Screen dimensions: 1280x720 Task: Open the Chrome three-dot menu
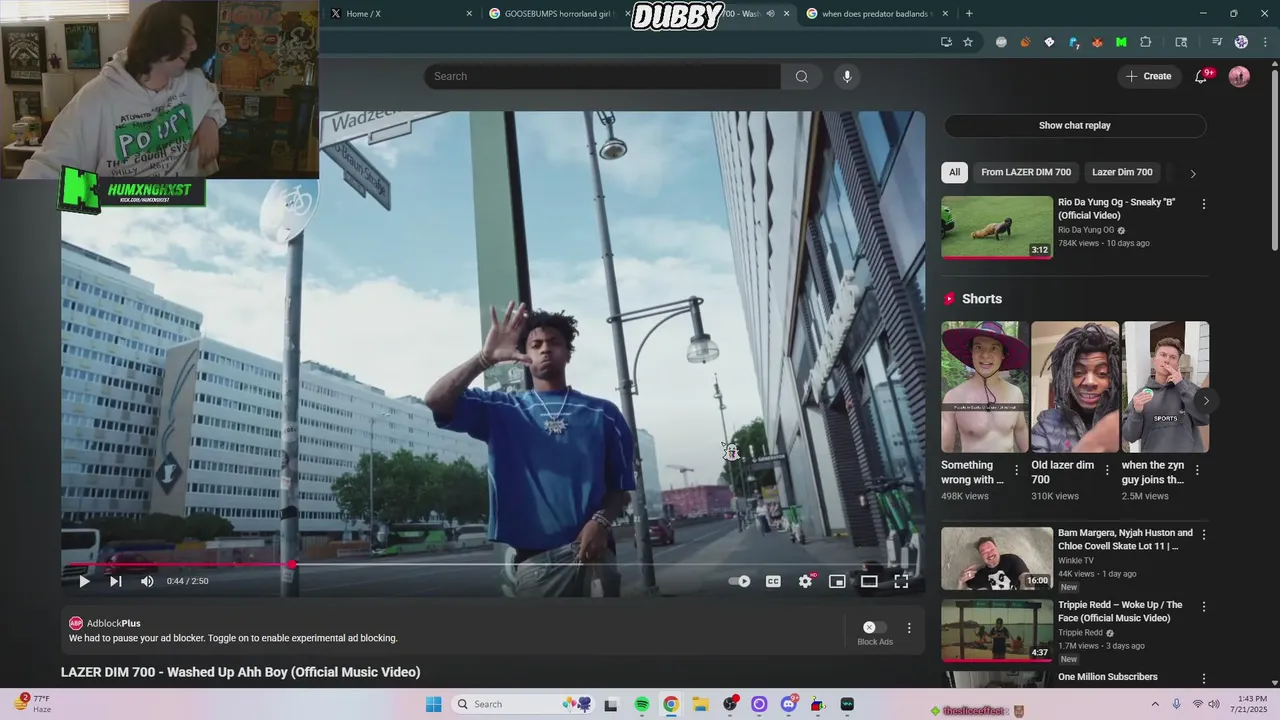(x=1266, y=42)
